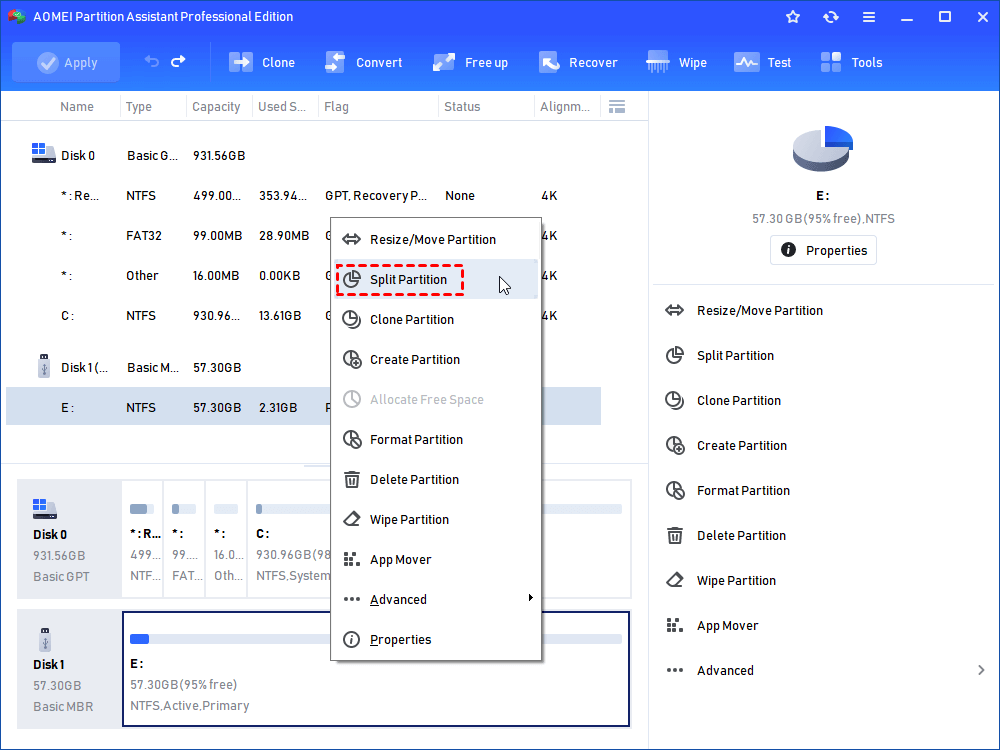1000x750 pixels.
Task: Choose Format Partition in context menu
Action: tap(436, 439)
